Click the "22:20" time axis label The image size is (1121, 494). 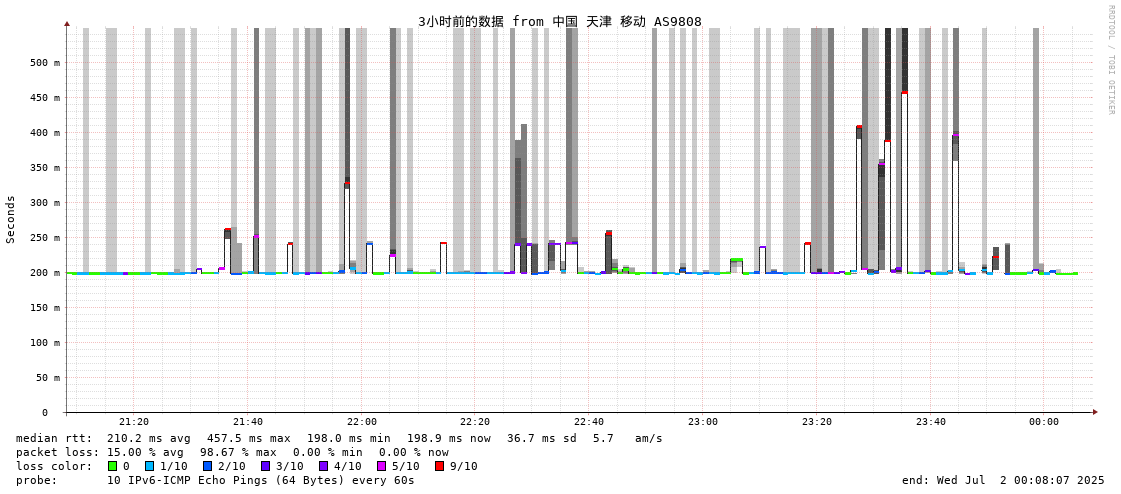(x=475, y=423)
